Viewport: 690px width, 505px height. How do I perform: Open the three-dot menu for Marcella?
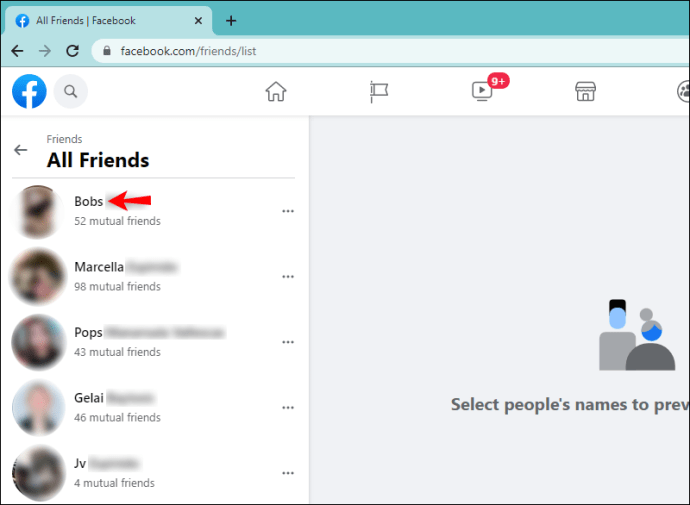[x=288, y=277]
